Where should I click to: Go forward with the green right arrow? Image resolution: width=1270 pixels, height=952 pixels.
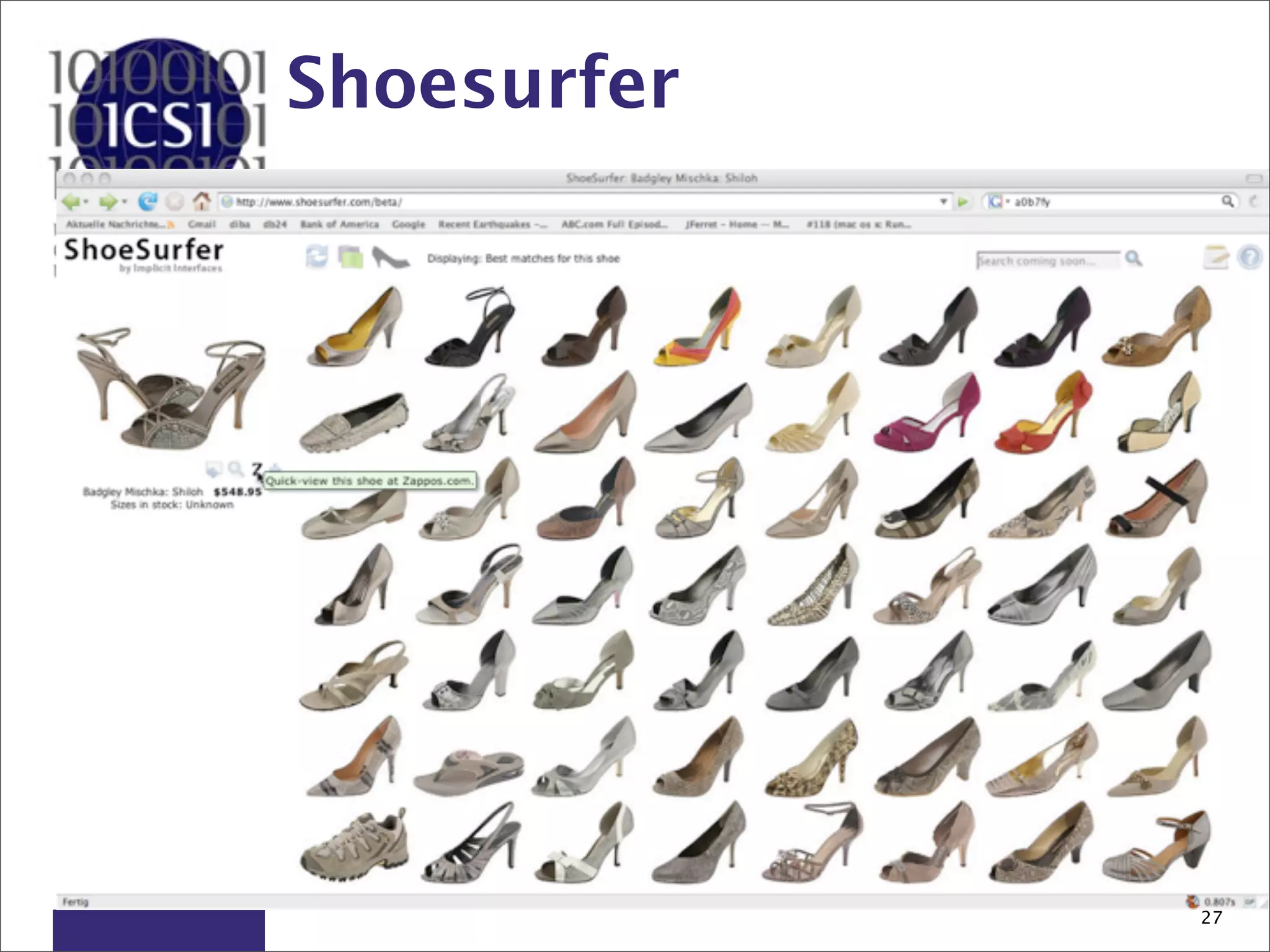(108, 201)
